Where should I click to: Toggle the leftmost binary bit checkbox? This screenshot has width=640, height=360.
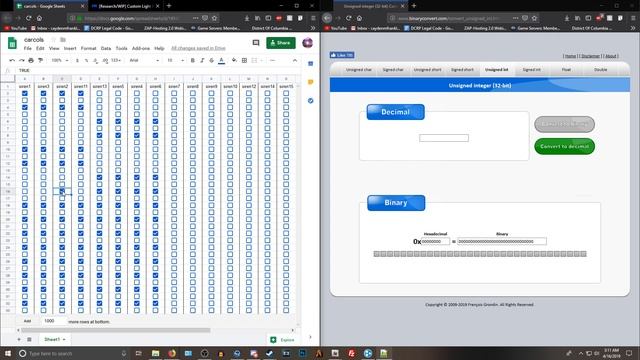pyautogui.click(x=377, y=254)
